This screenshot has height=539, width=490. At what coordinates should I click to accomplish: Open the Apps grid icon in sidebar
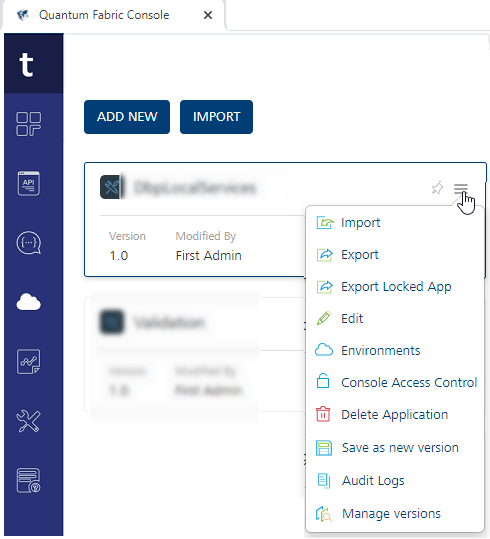click(x=29, y=124)
